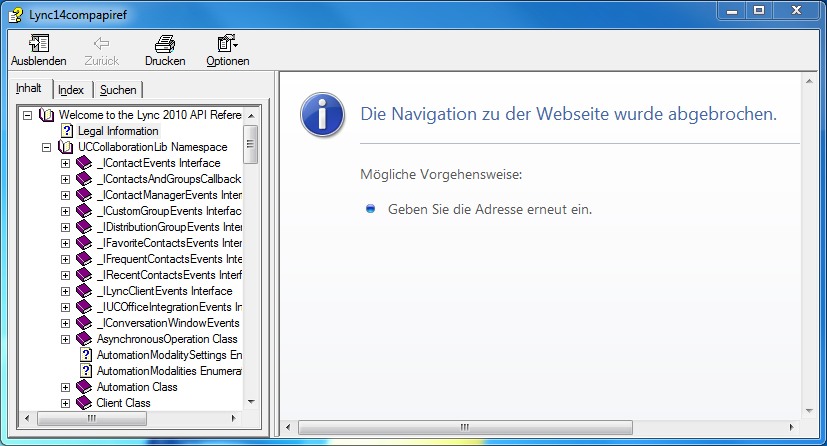Image resolution: width=827 pixels, height=446 pixels.
Task: Click the purple book icon for _IContactEvents Interface
Action: point(84,163)
